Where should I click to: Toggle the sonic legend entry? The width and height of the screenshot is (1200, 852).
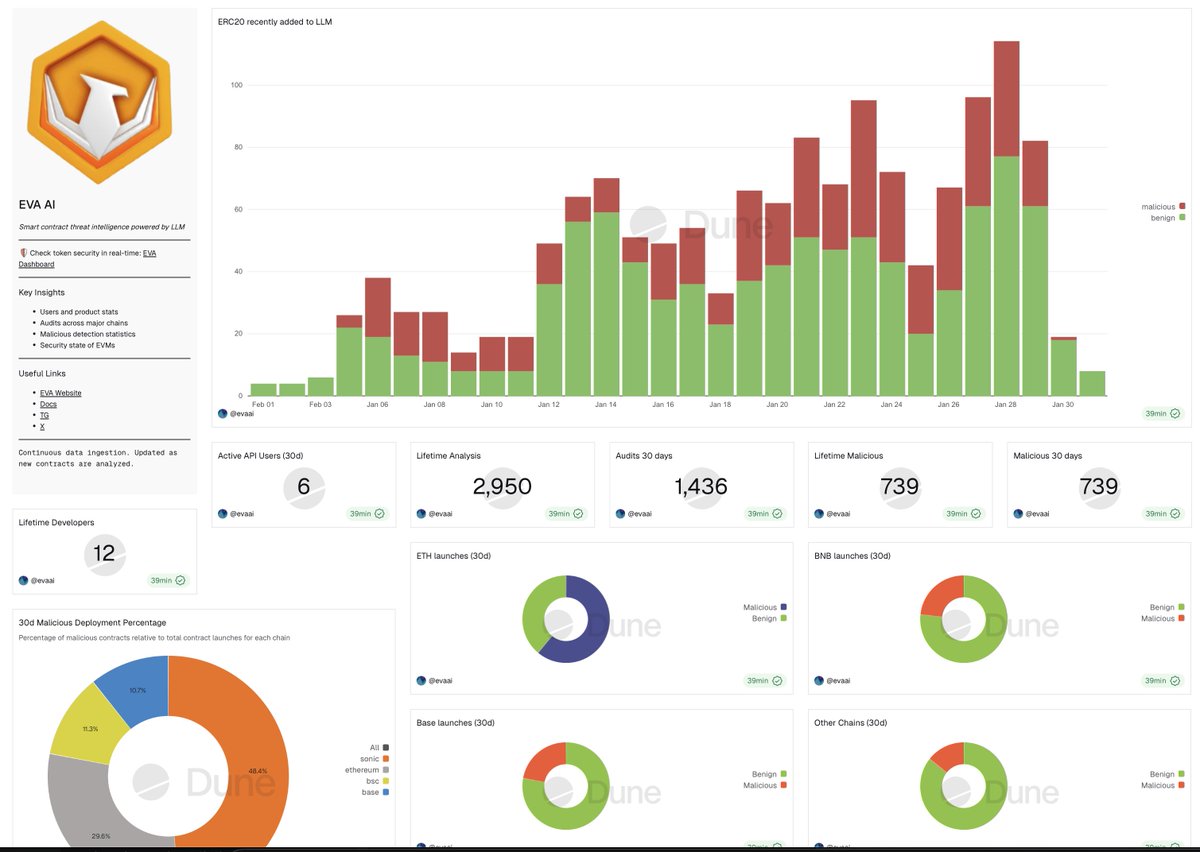374,759
